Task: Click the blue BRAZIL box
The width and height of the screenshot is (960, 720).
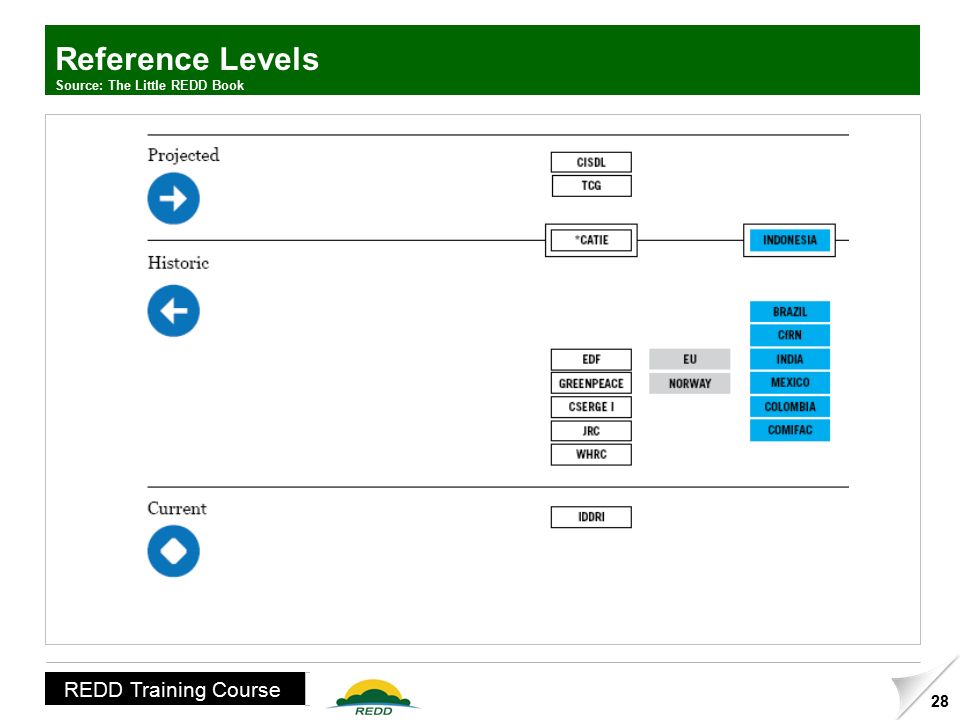Action: pos(790,312)
